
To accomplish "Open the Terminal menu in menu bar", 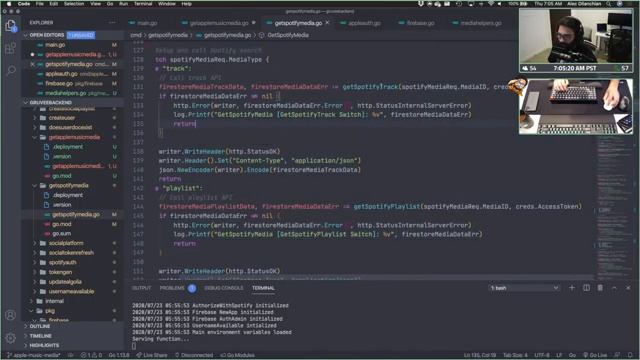I will [143, 4].
